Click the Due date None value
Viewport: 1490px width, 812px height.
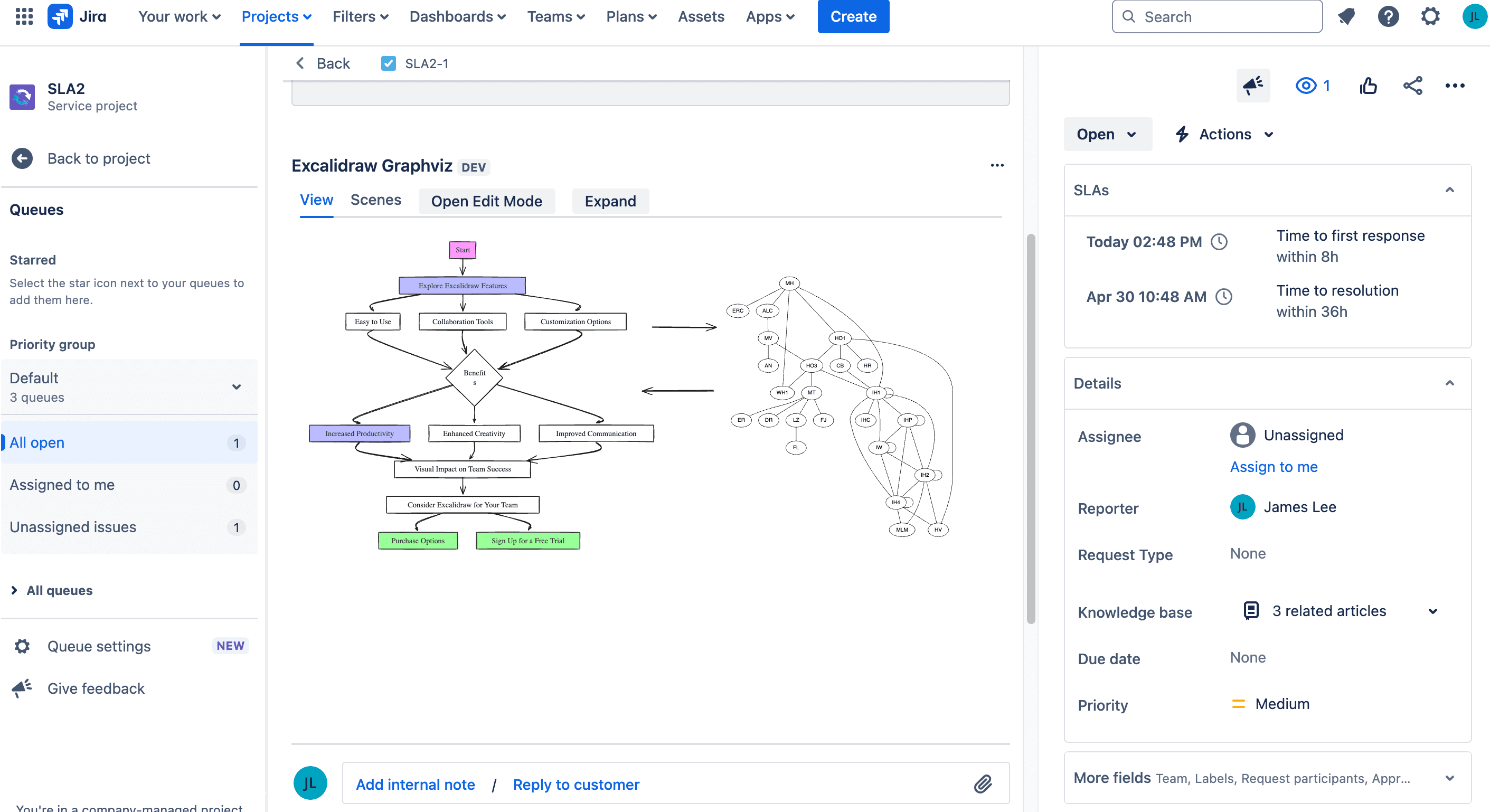(1248, 658)
